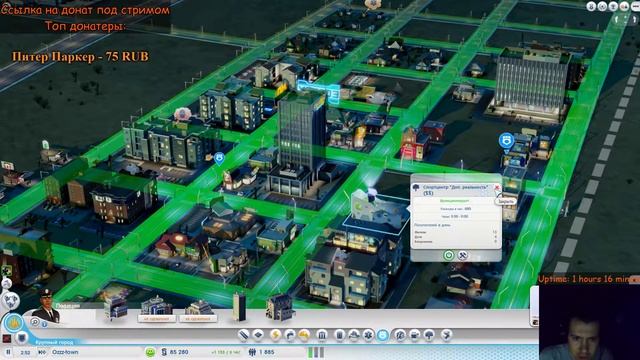Open the Mass transit bus menu
640x360 pixels.
click(x=415, y=335)
